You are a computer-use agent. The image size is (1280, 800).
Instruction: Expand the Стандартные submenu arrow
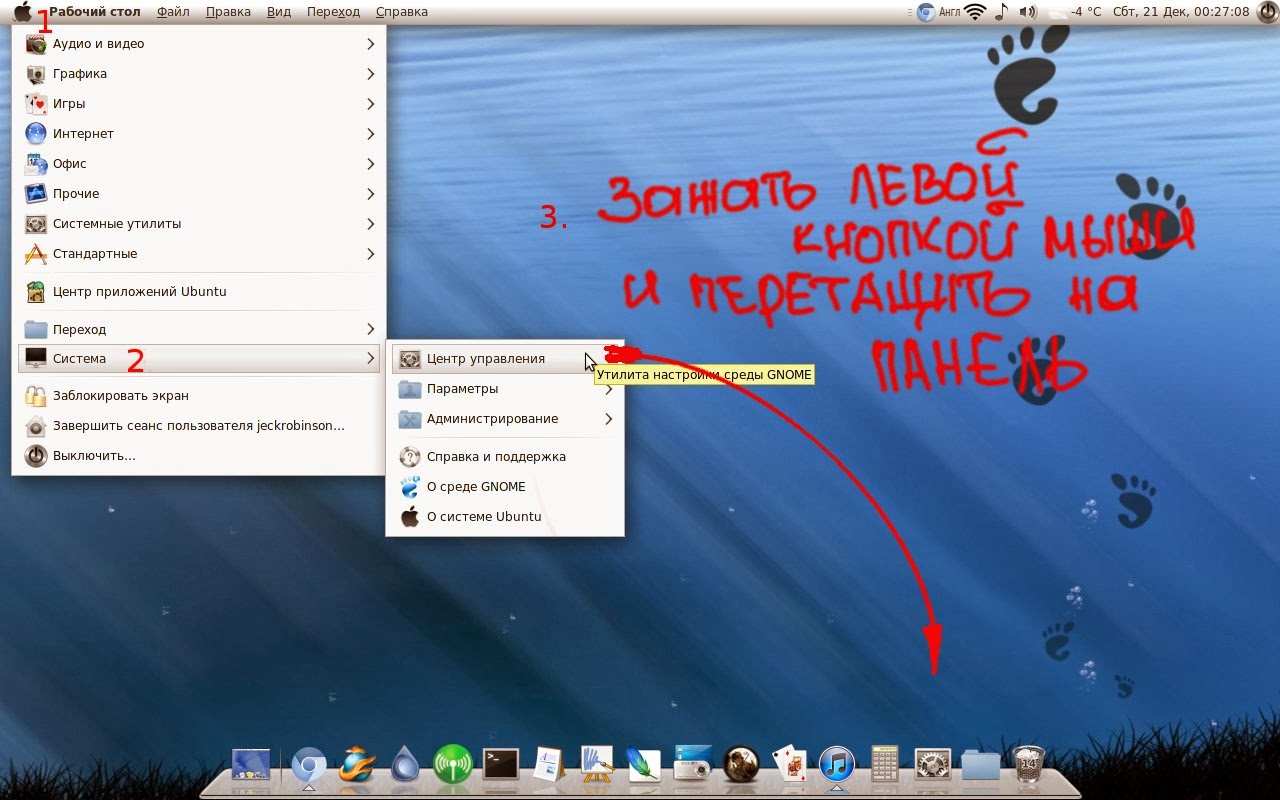click(370, 254)
